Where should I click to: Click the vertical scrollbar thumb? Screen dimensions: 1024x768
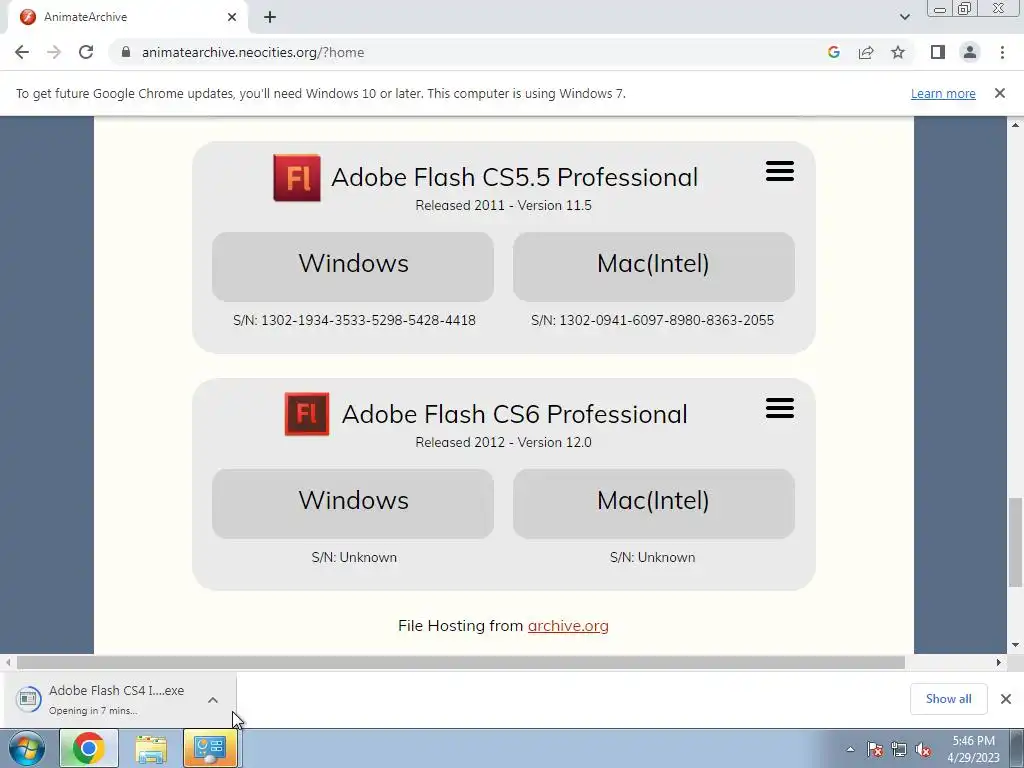point(1015,542)
